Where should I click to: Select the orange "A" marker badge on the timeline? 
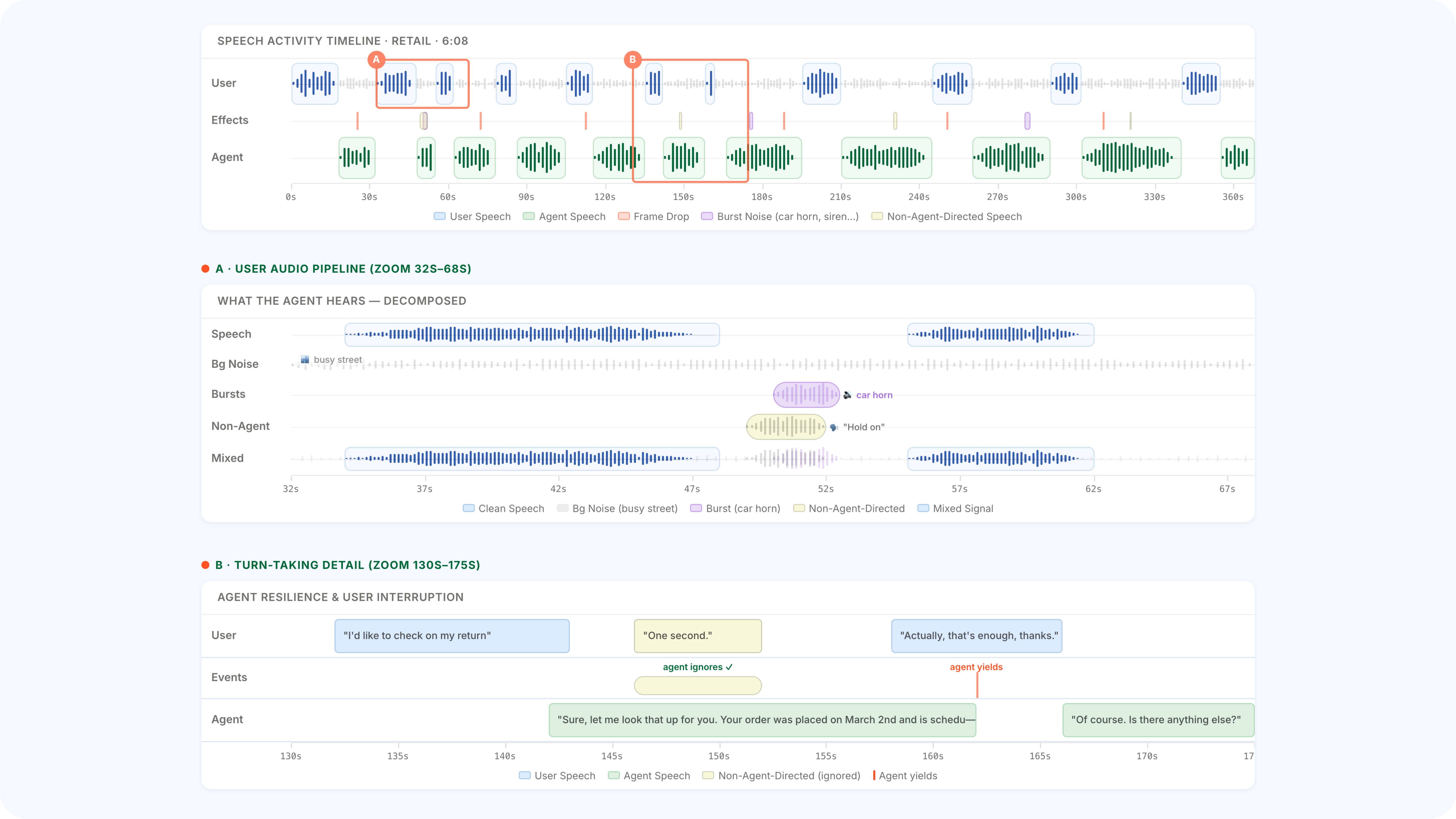tap(376, 59)
